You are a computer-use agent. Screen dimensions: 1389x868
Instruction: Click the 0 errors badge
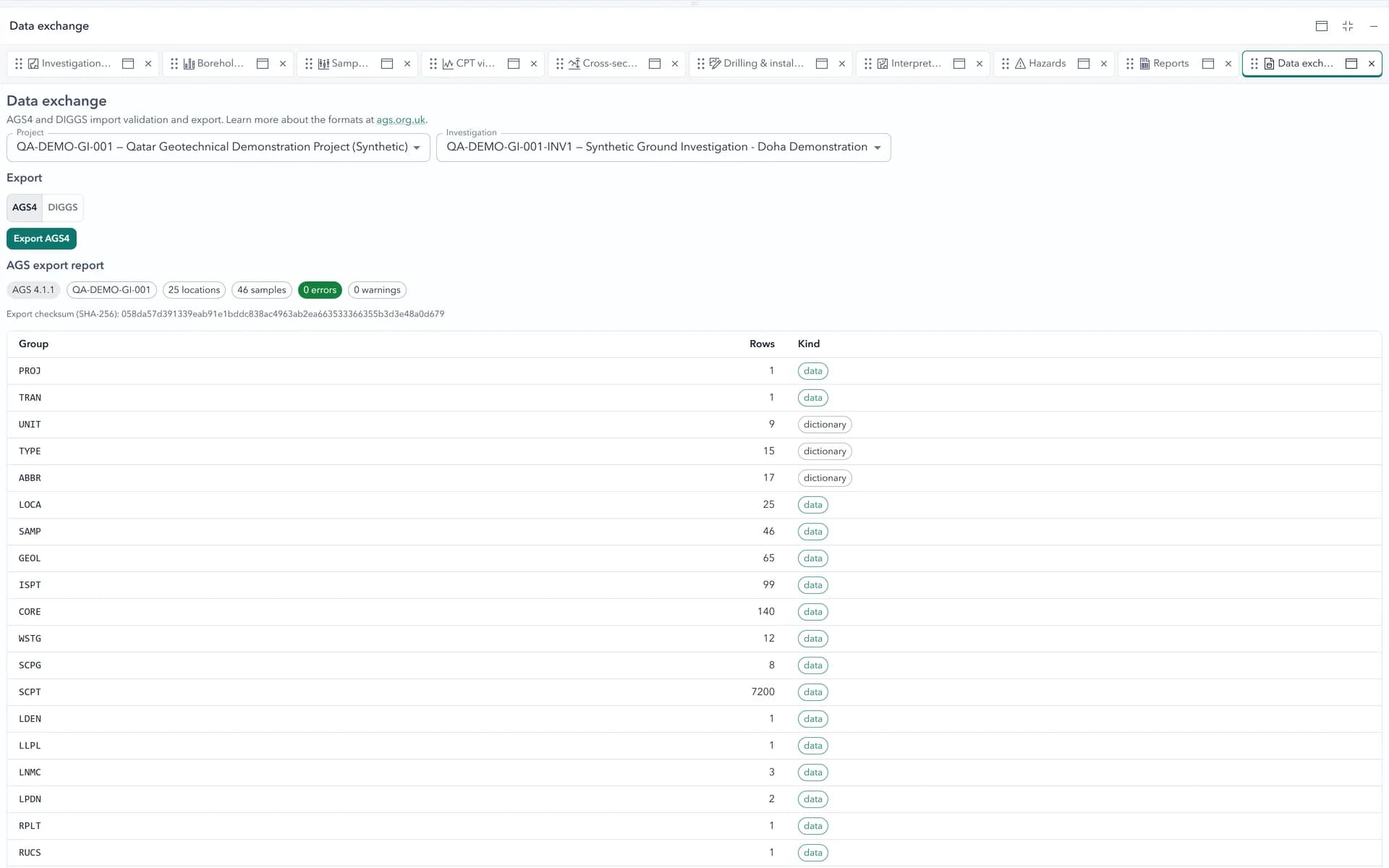point(320,290)
